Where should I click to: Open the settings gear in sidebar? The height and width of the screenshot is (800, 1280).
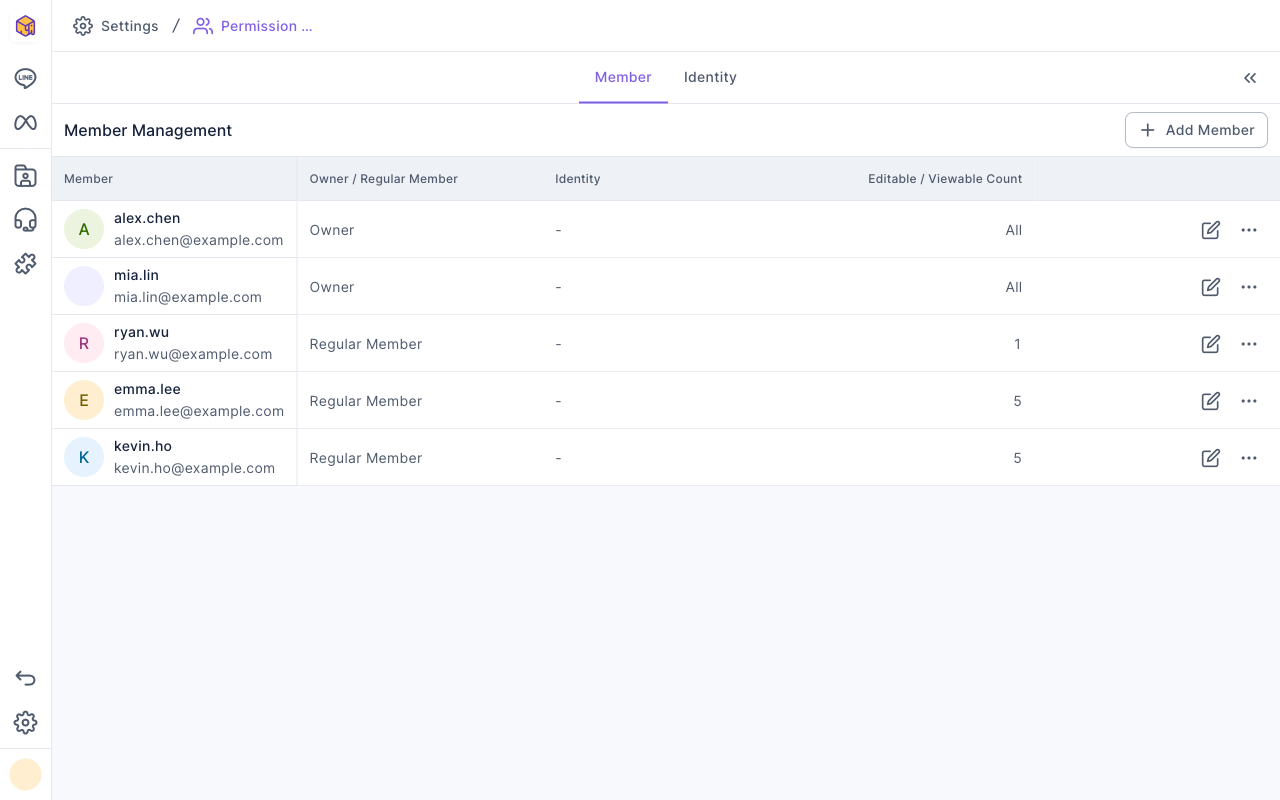[x=25, y=722]
